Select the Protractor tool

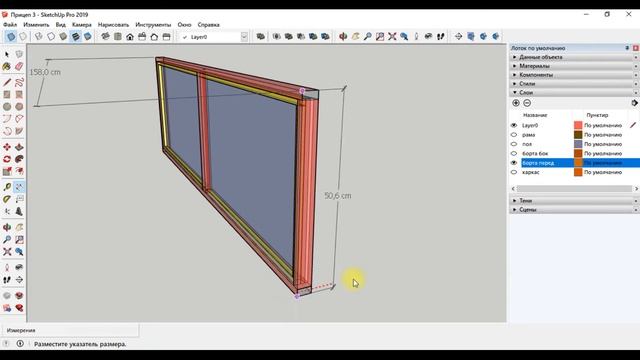coord(7,199)
